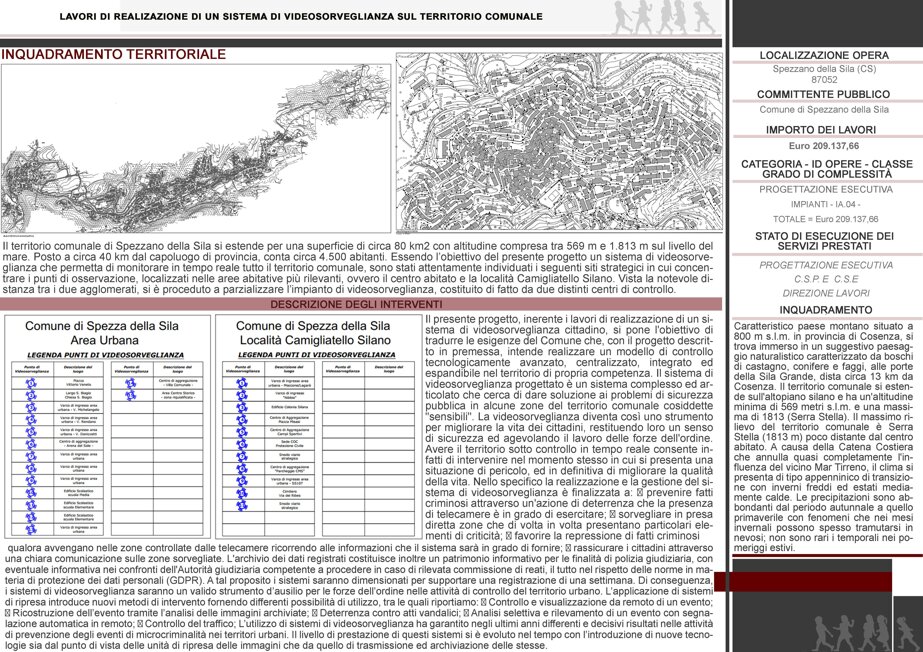923x652 pixels.
Task: Click the children silhouettes in bottom-right footer
Action: click(x=866, y=633)
